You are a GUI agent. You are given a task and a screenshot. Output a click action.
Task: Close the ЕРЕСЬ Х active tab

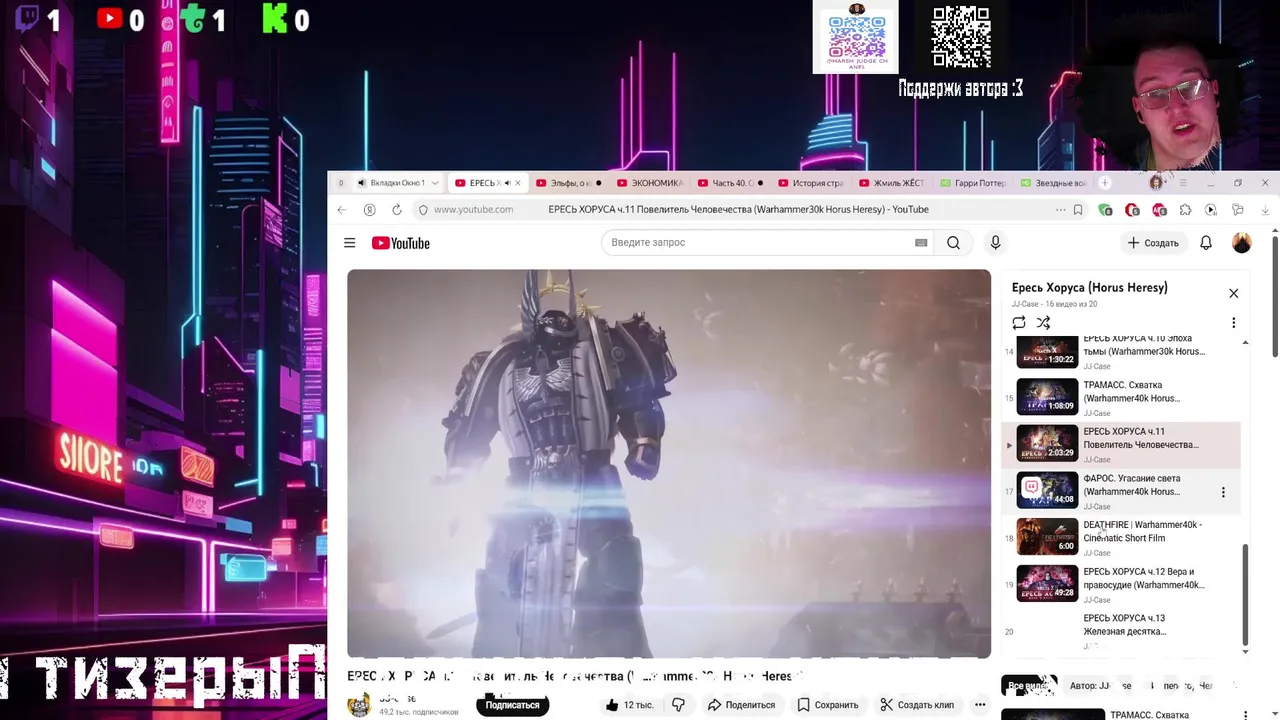[x=517, y=183]
